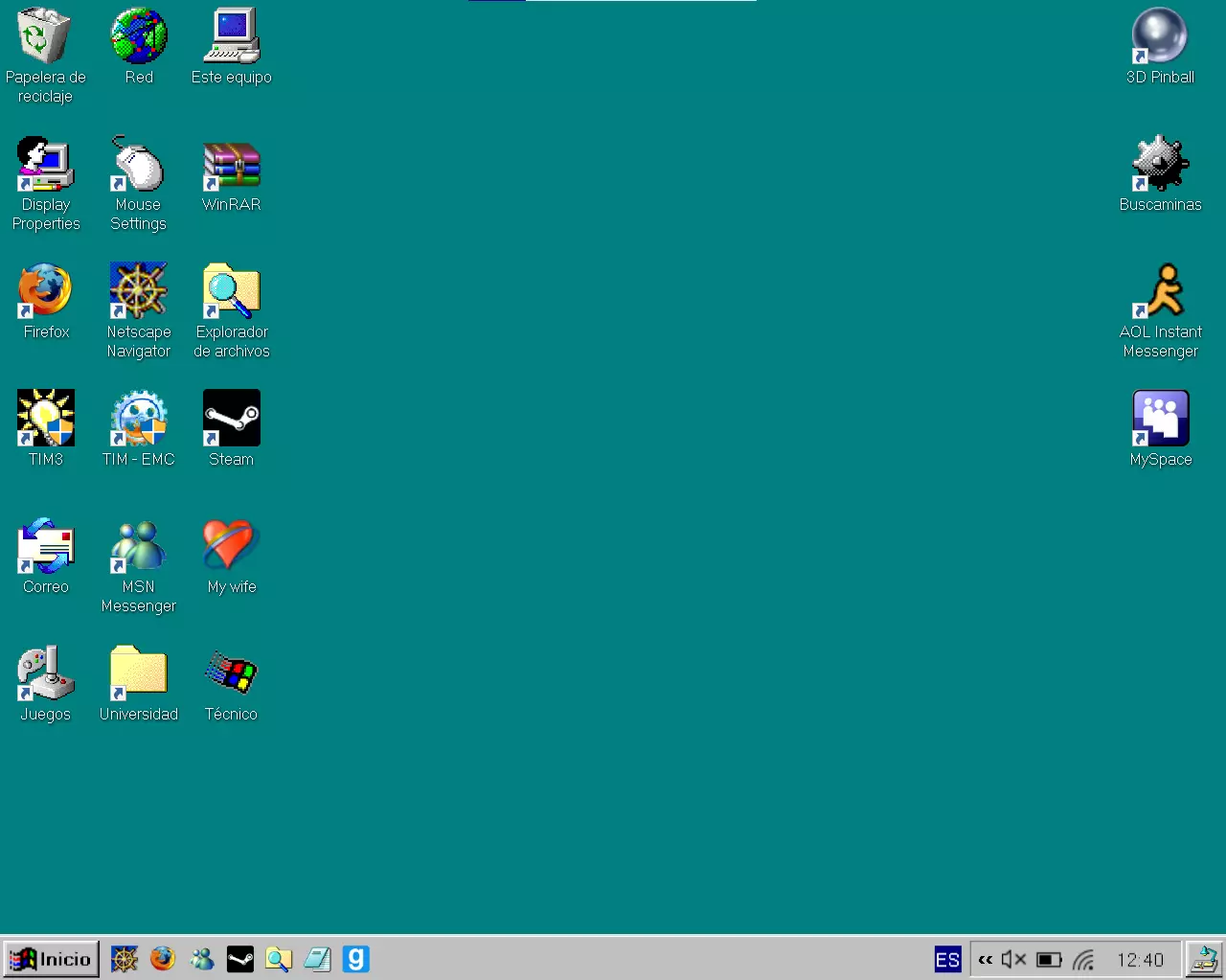The height and width of the screenshot is (980, 1226).
Task: Open file explorer from taskbar quick launch
Action: pos(279,959)
